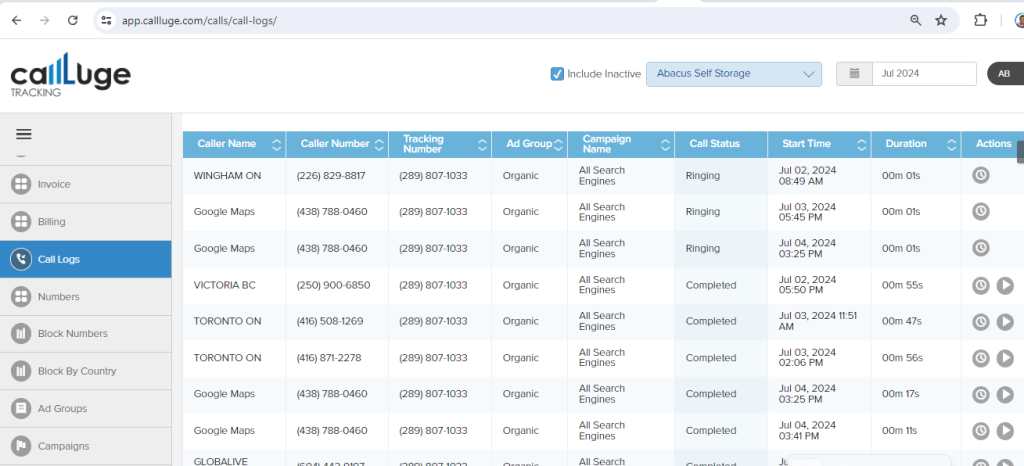This screenshot has height=466, width=1024.
Task: Open the Invoice sidebar page
Action: click(x=54, y=185)
